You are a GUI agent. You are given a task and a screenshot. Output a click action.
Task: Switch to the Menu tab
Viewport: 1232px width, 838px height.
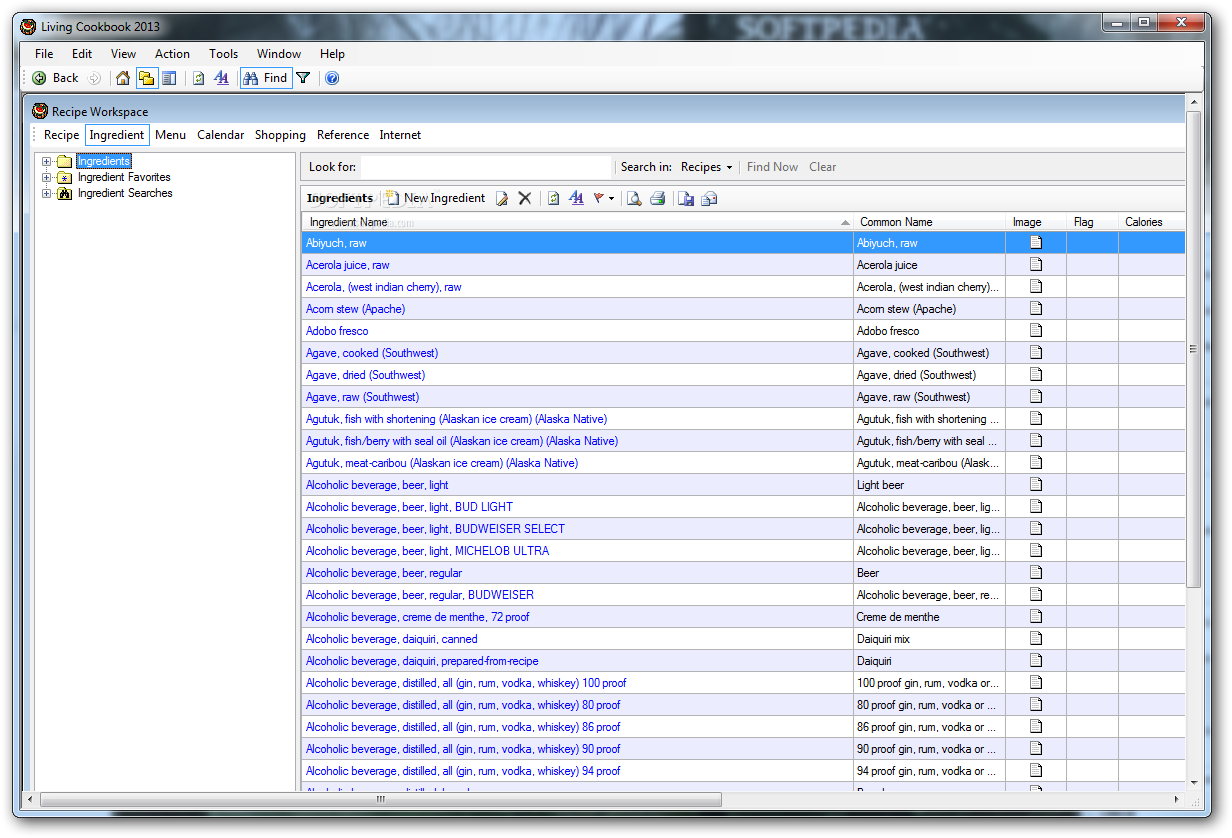[x=170, y=135]
